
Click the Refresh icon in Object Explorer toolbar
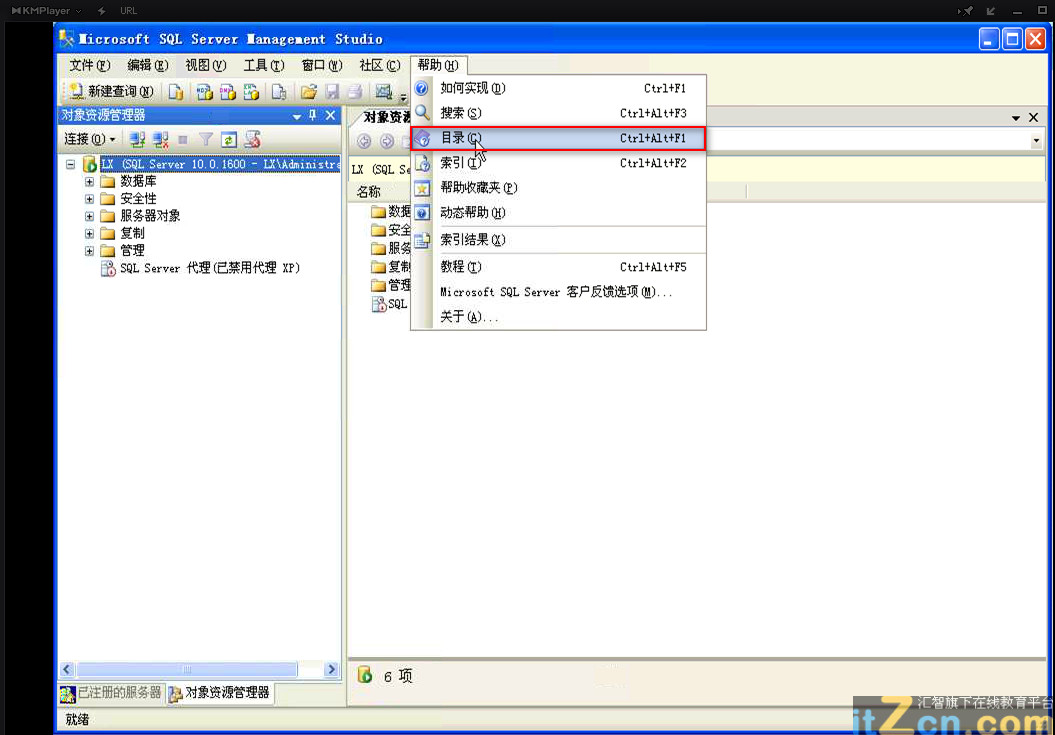pyautogui.click(x=229, y=140)
